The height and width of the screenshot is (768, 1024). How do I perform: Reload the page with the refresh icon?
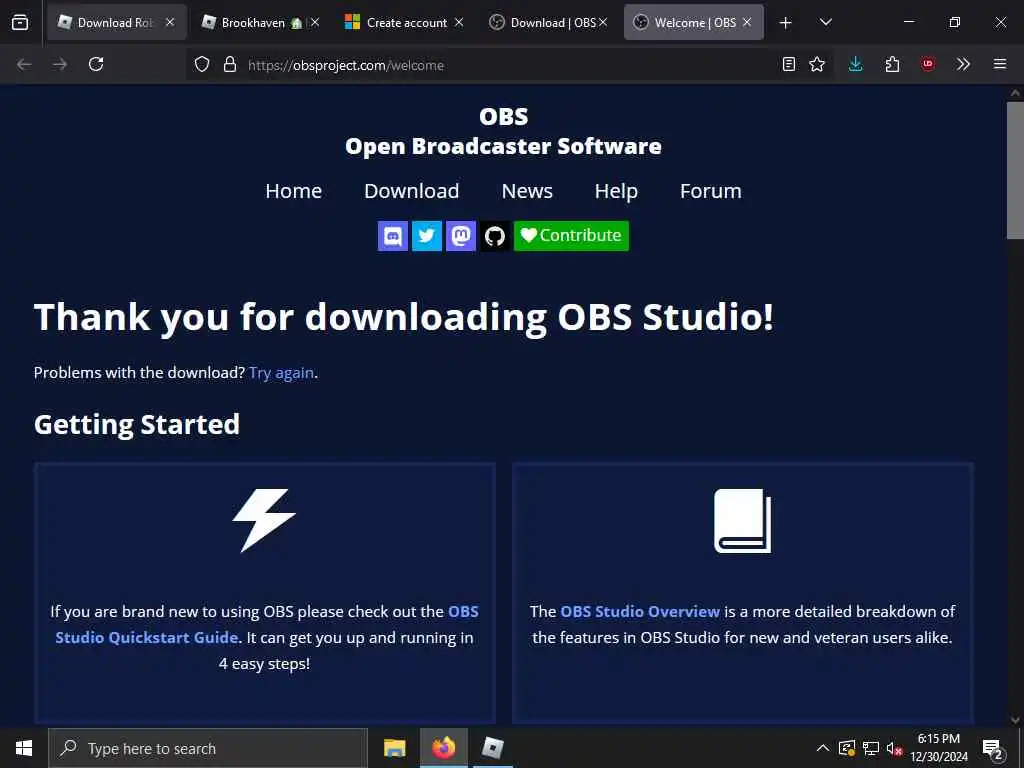pyautogui.click(x=96, y=64)
